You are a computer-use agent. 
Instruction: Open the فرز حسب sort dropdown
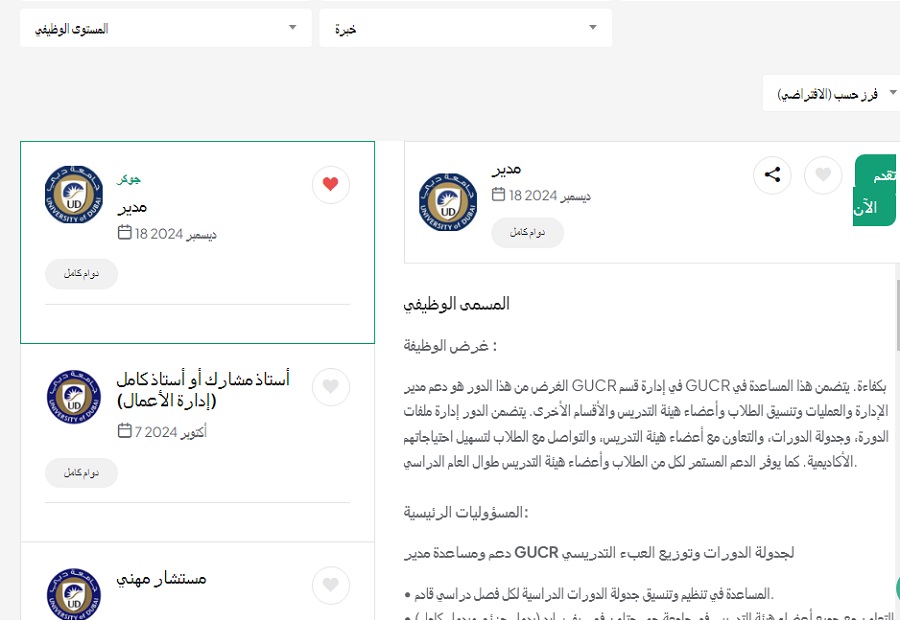coord(831,94)
